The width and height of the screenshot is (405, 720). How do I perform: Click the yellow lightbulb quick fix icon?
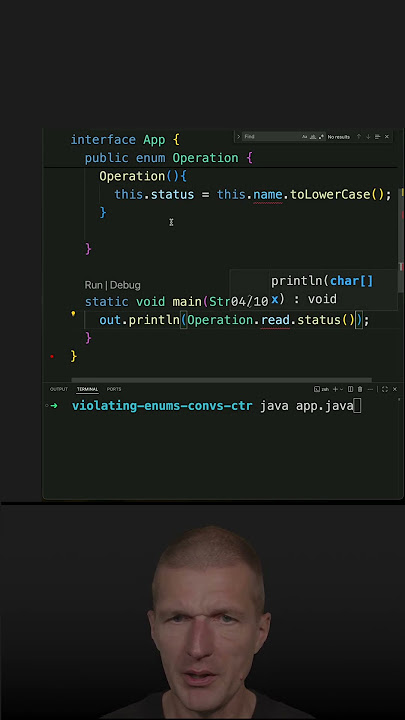click(x=73, y=314)
